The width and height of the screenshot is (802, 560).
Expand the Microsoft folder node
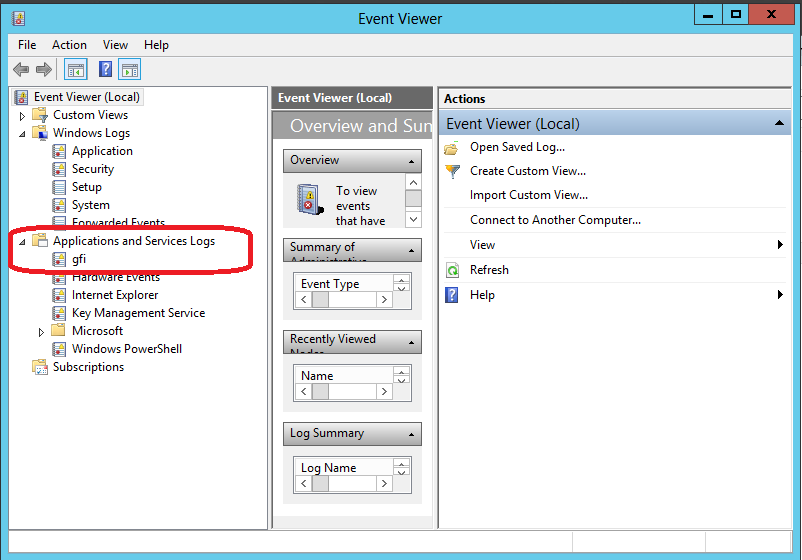coord(42,332)
